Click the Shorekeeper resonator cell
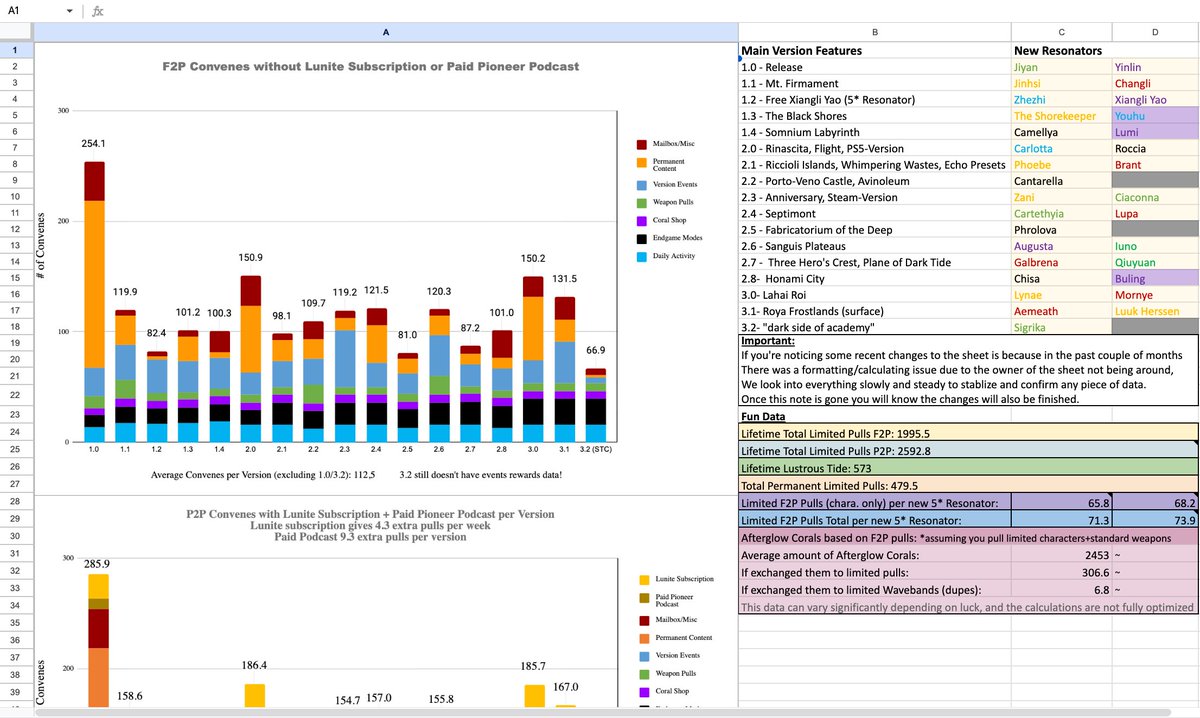This screenshot has width=1200, height=718. [1061, 115]
